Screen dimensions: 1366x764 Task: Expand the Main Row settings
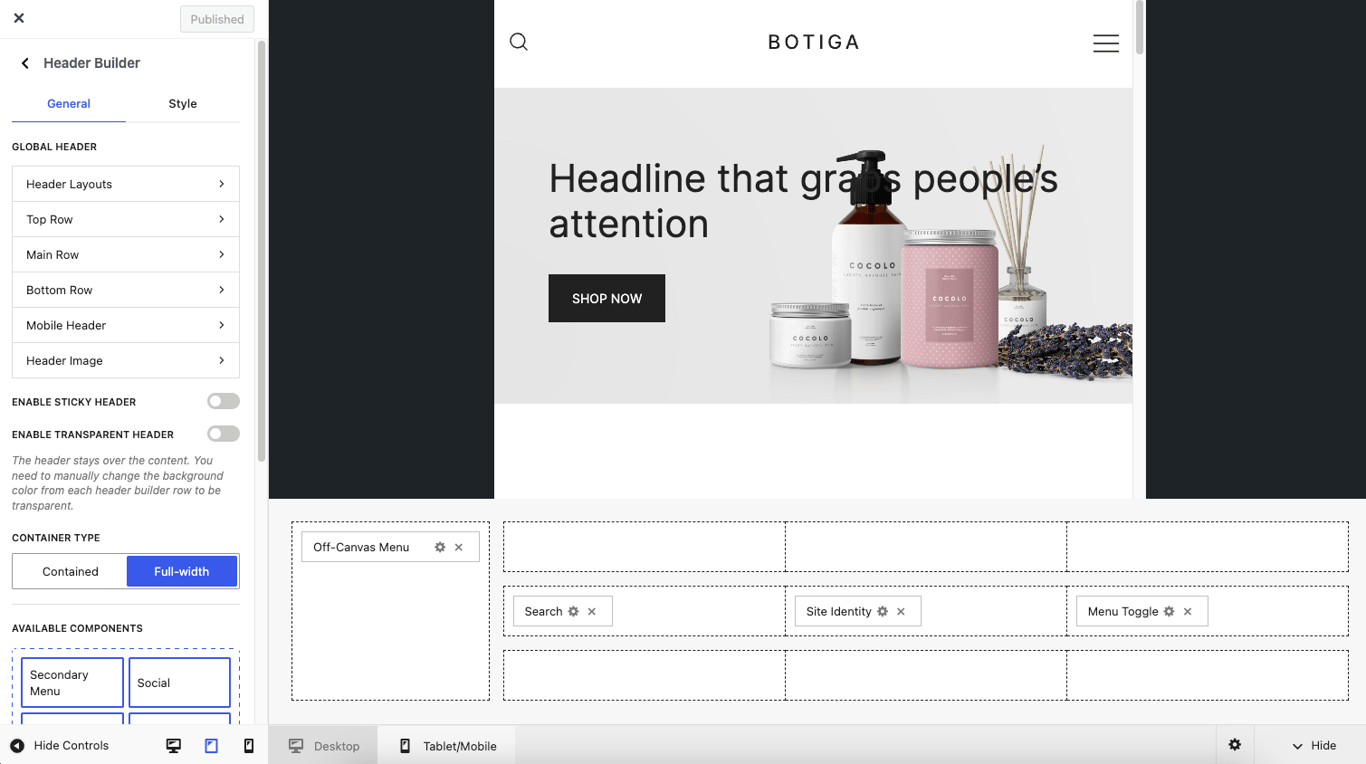click(x=125, y=254)
